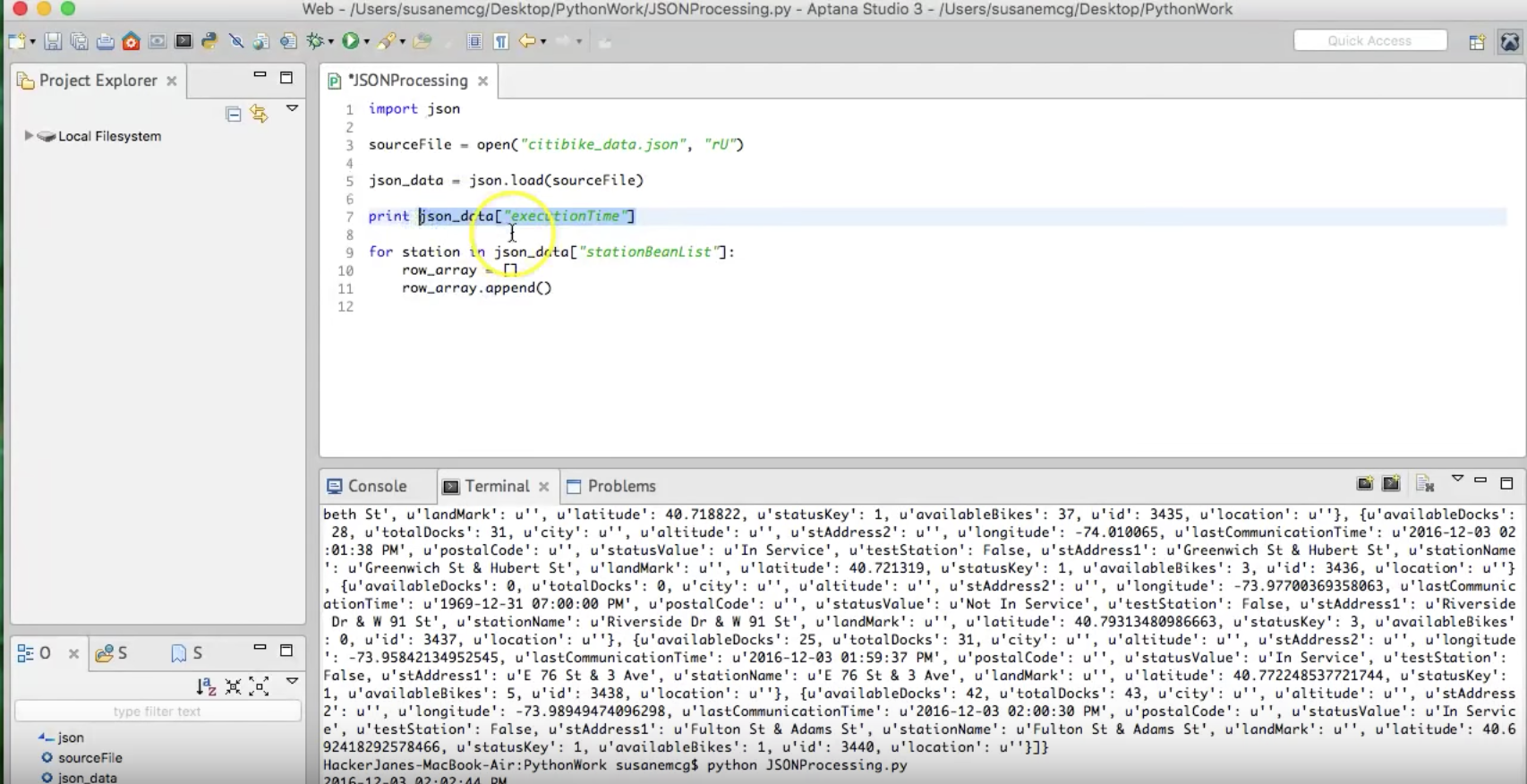Click the Outline type filter text field
Screen dimensions: 1527x784
coord(158,711)
